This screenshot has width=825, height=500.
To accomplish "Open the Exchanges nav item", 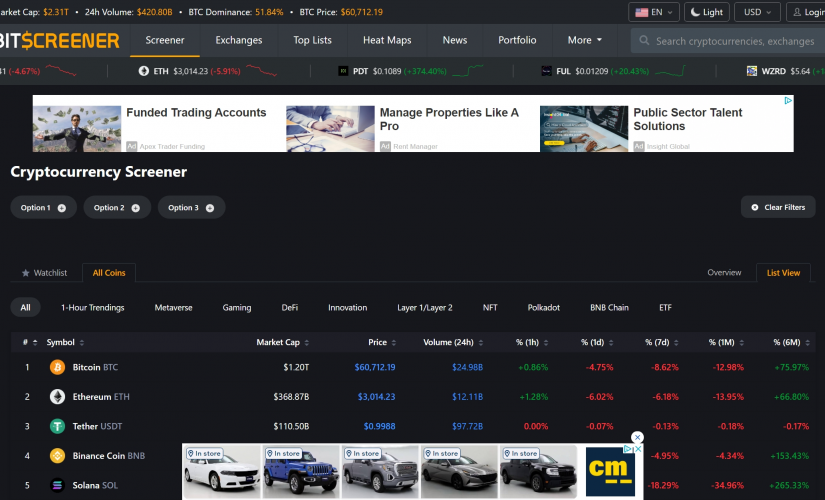I will 238,40.
